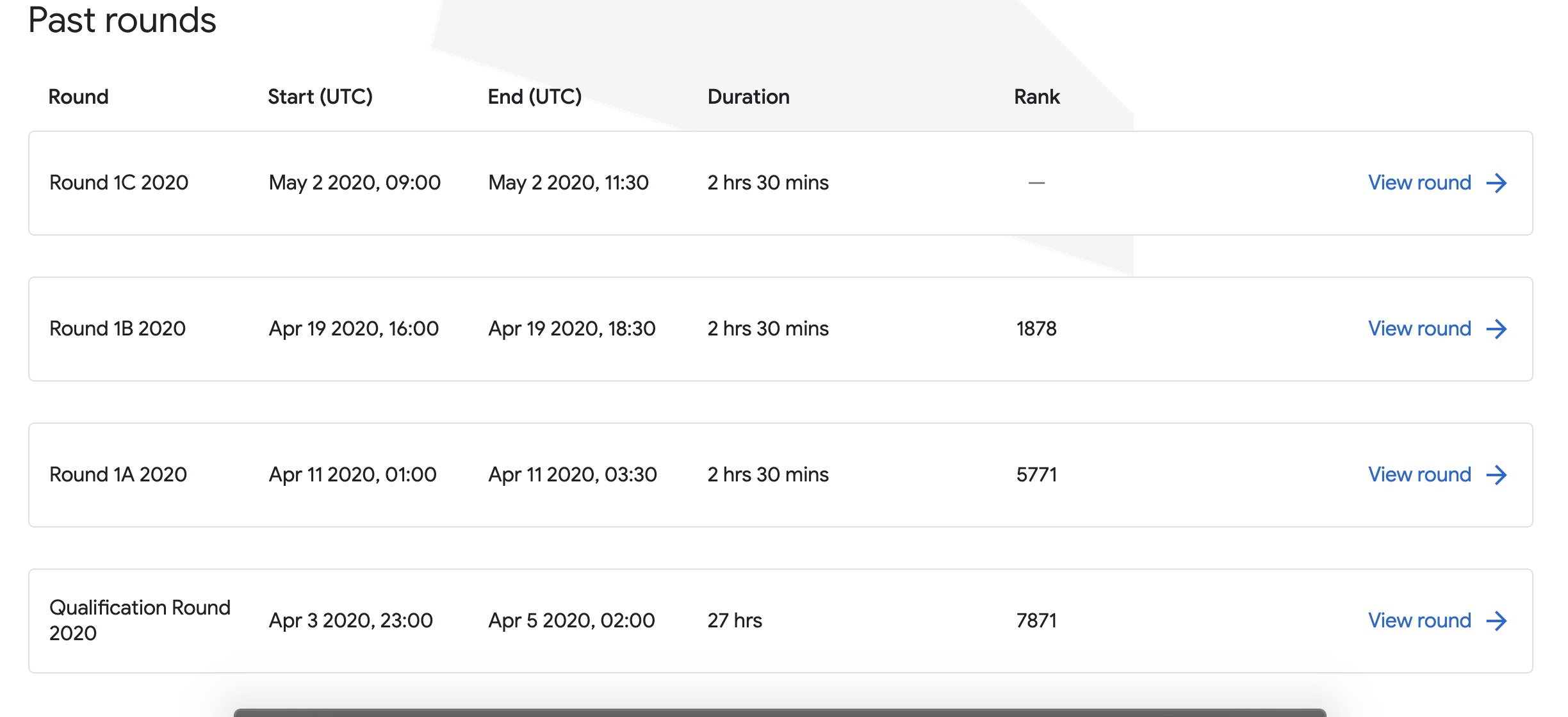Click the arrow icon for Round 1C 2020

(x=1497, y=183)
